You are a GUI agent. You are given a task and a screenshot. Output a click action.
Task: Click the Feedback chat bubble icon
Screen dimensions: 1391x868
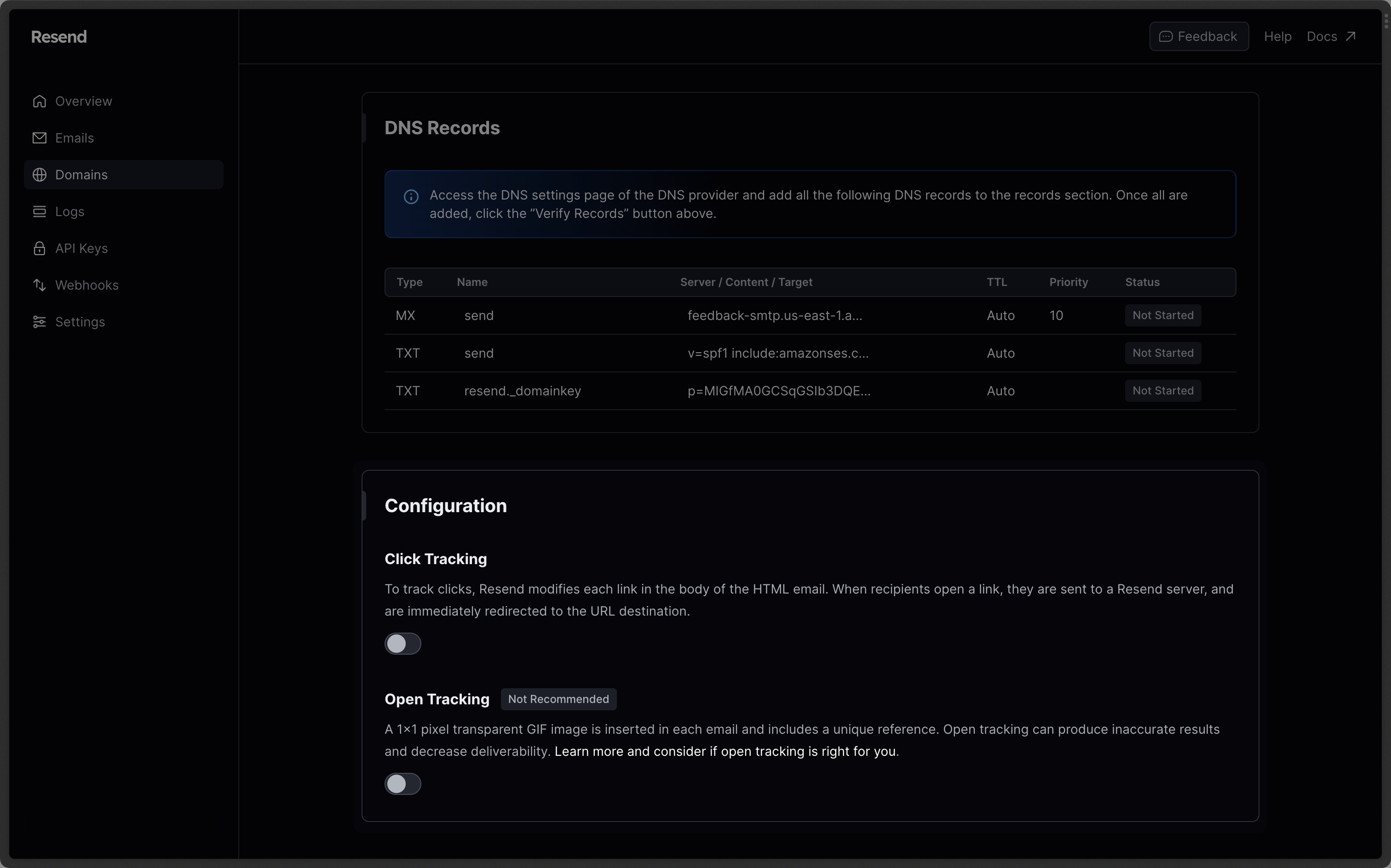click(x=1165, y=36)
